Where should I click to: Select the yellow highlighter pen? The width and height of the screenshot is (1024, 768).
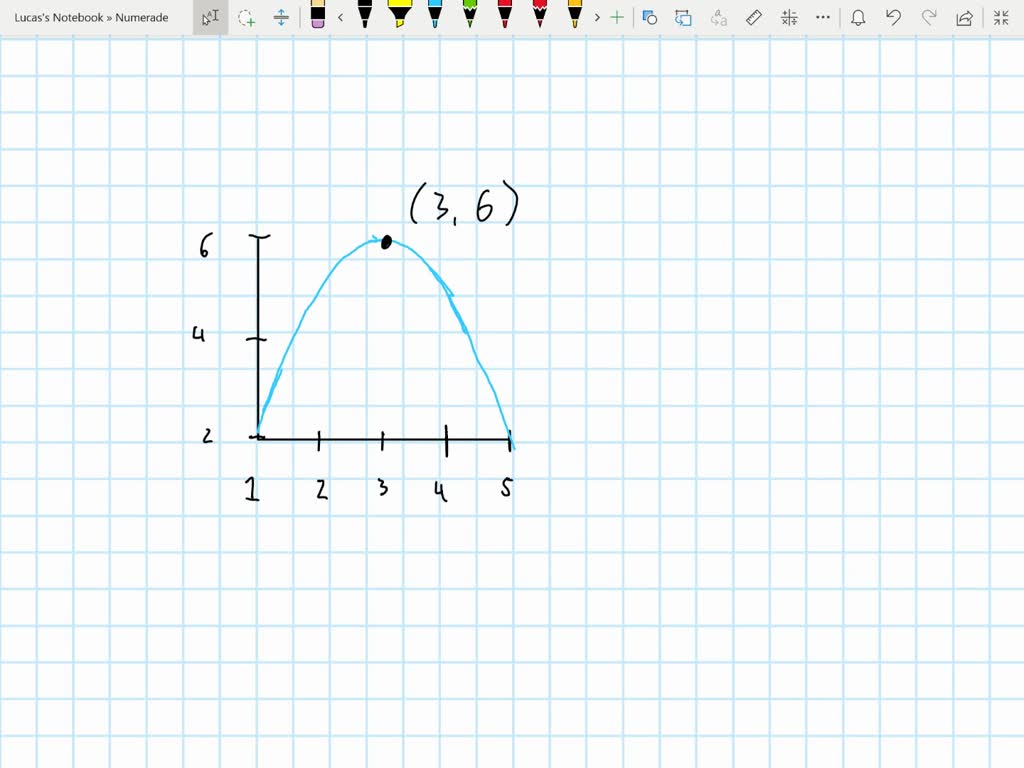400,17
